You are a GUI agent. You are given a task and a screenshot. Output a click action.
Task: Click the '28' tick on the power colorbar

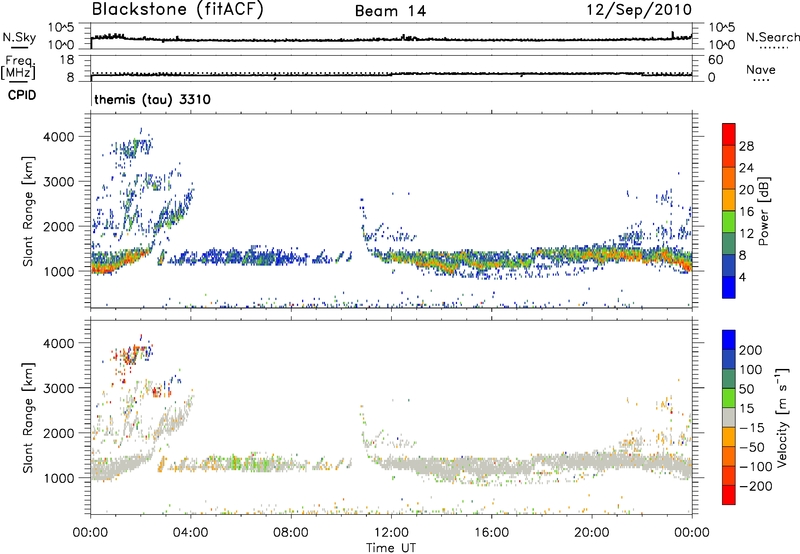pos(746,146)
